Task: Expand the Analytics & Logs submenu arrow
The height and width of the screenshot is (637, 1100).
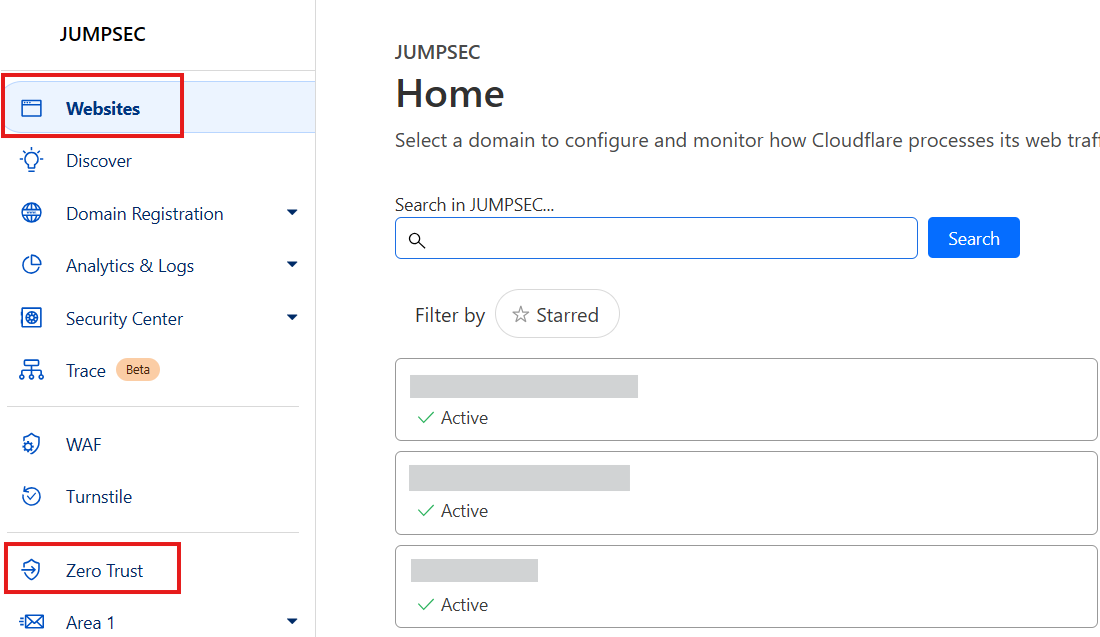Action: pyautogui.click(x=292, y=265)
